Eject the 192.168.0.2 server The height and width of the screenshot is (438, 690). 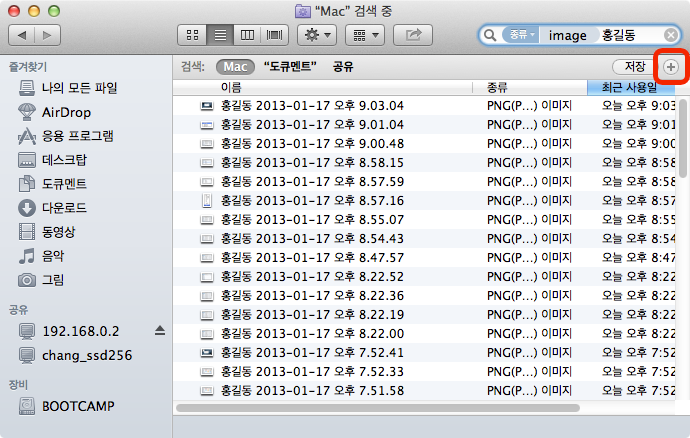160,331
